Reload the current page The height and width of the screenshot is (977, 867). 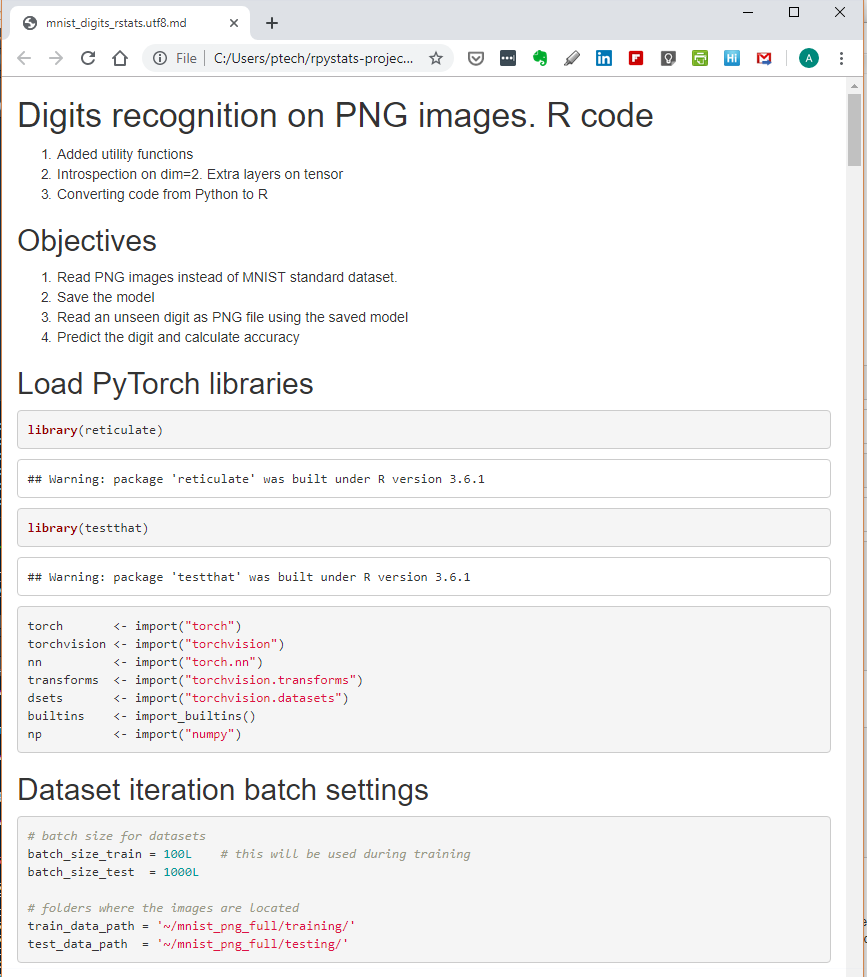click(x=88, y=58)
